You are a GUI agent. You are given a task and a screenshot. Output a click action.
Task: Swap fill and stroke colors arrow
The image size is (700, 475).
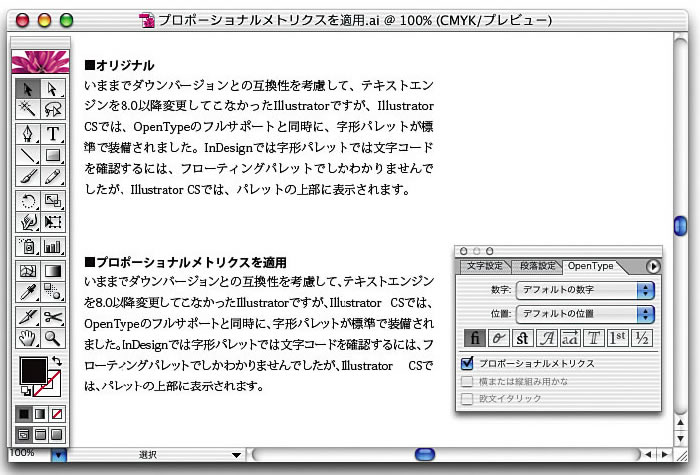click(57, 360)
